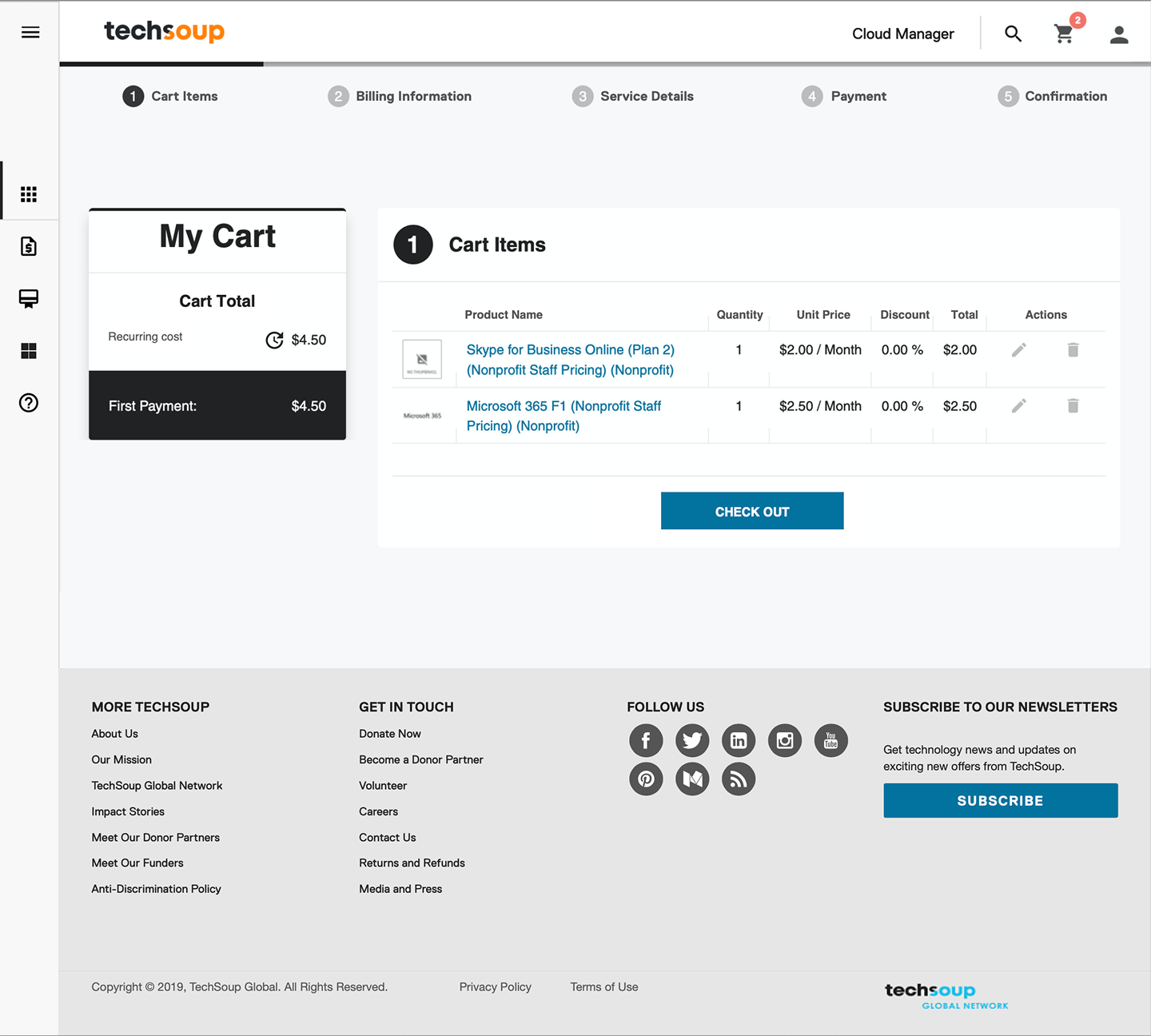Viewport: 1151px width, 1036px height.
Task: Click the Product Name column header
Action: coord(504,315)
